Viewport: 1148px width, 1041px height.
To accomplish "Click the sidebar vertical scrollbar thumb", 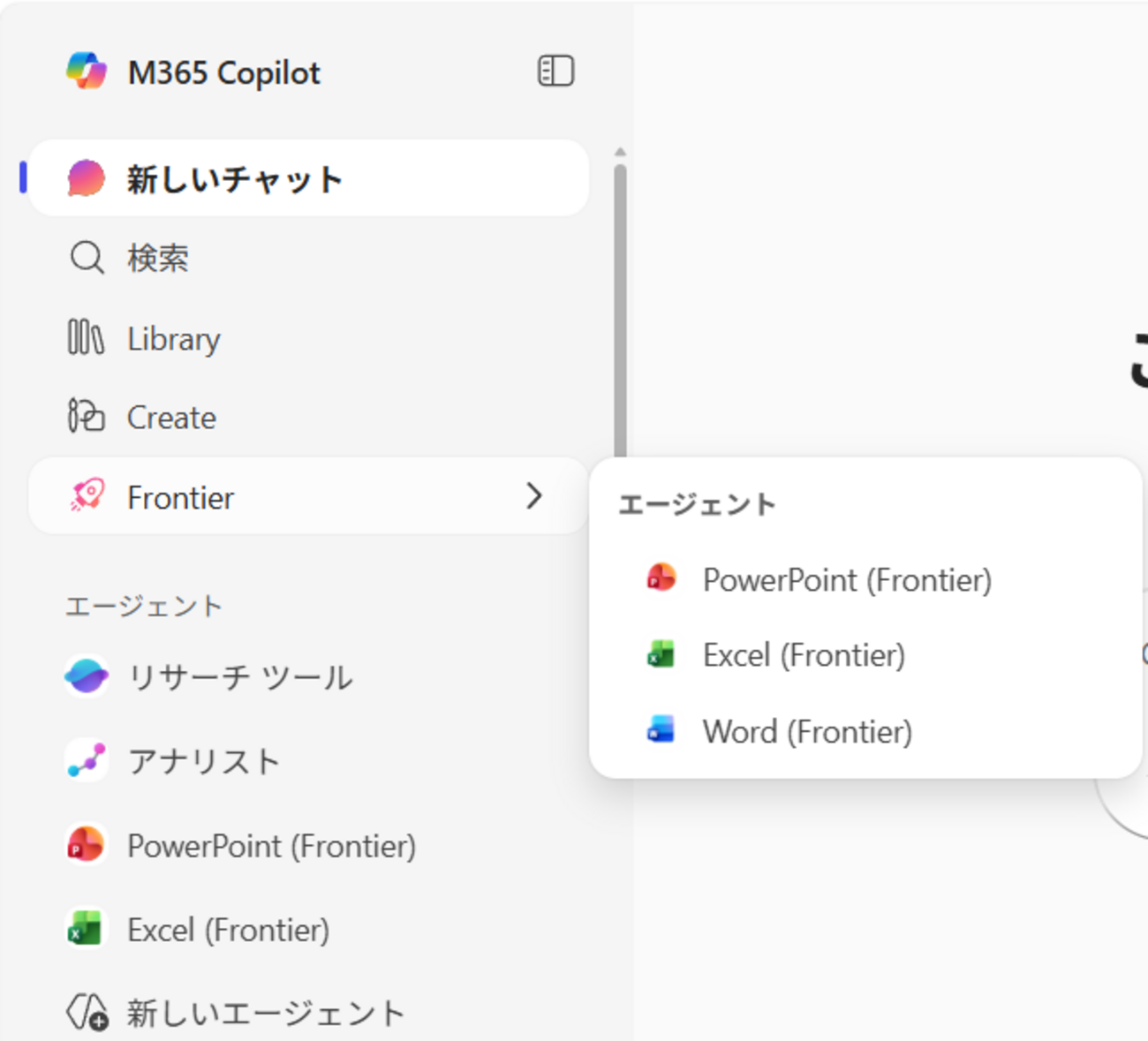I will pos(621,311).
